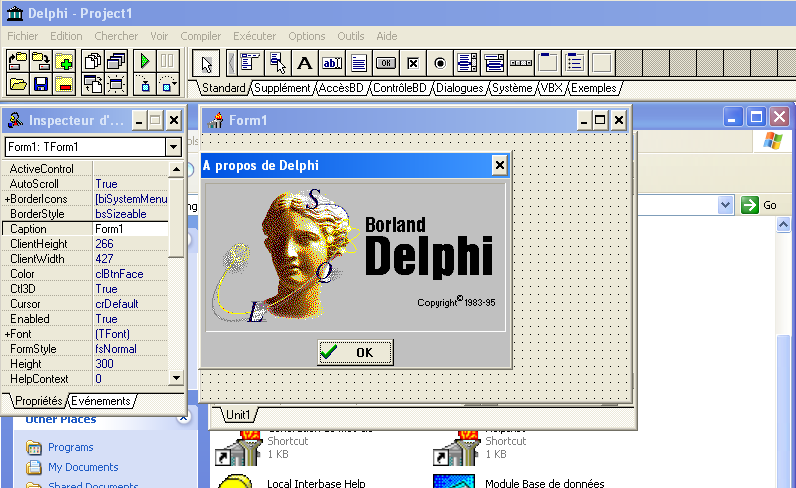This screenshot has height=488, width=796.
Task: Click the green Run arrow button
Action: tap(145, 61)
